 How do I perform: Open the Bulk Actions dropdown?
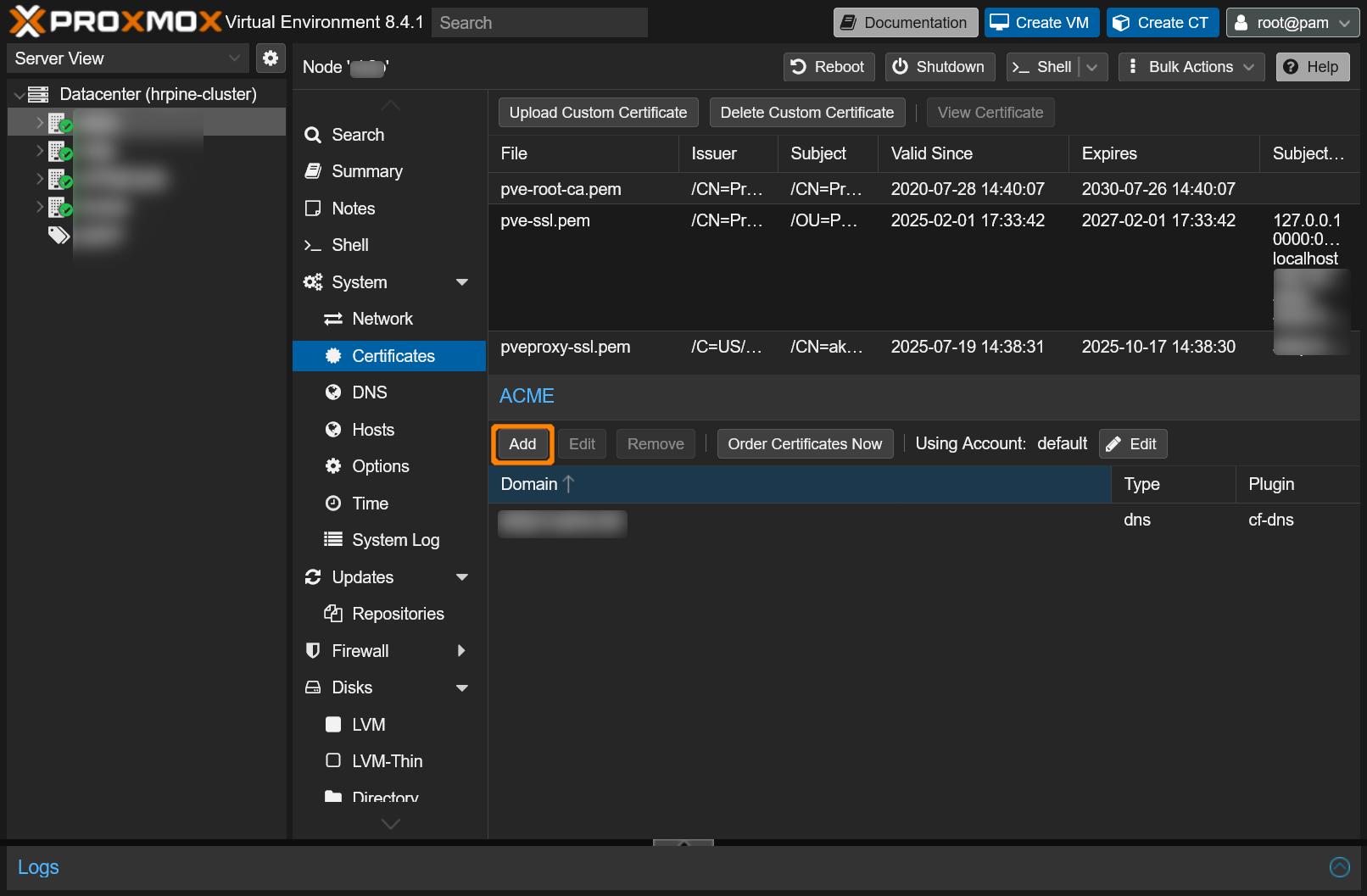[1191, 66]
